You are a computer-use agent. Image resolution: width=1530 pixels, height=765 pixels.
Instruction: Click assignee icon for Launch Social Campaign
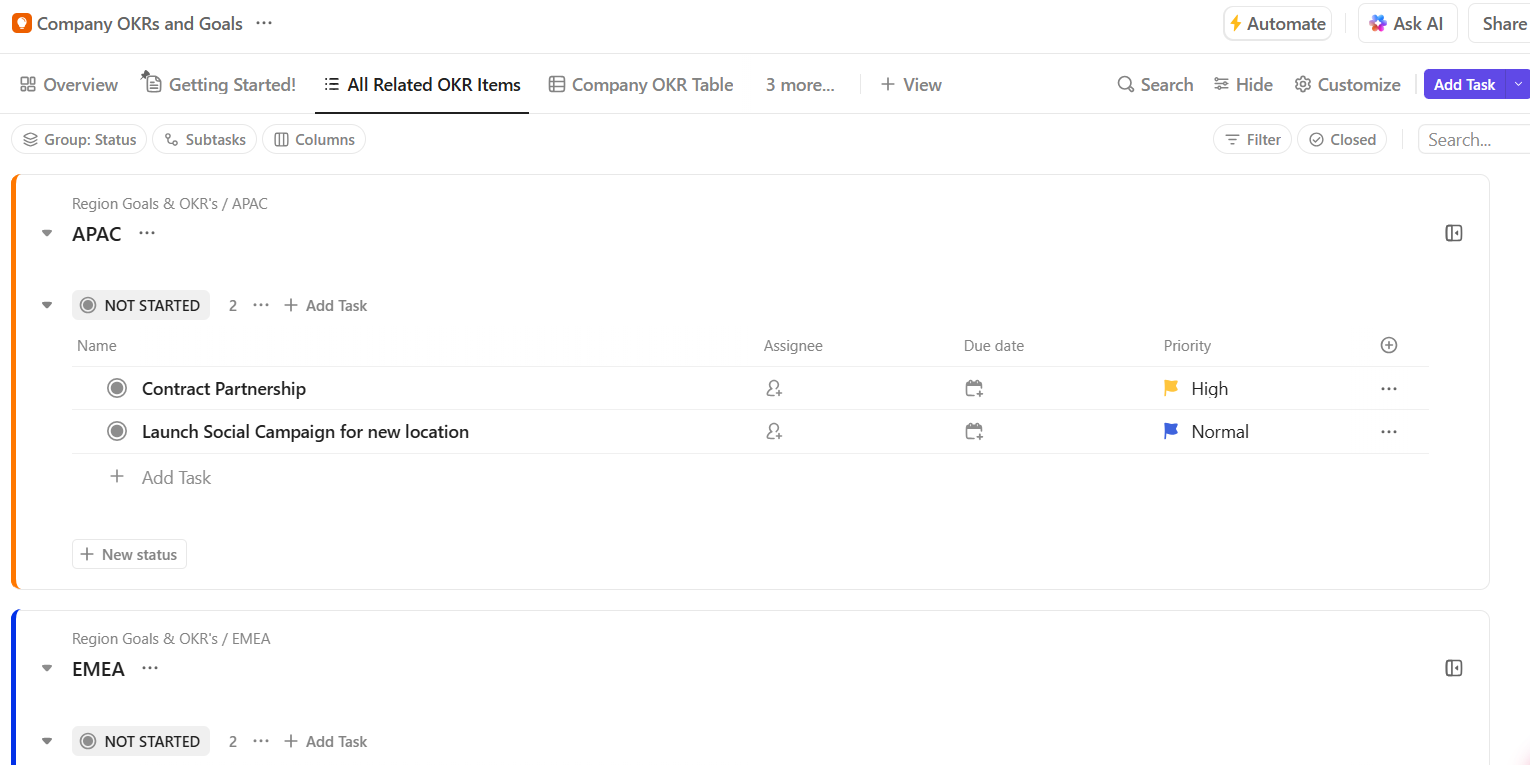pos(774,432)
